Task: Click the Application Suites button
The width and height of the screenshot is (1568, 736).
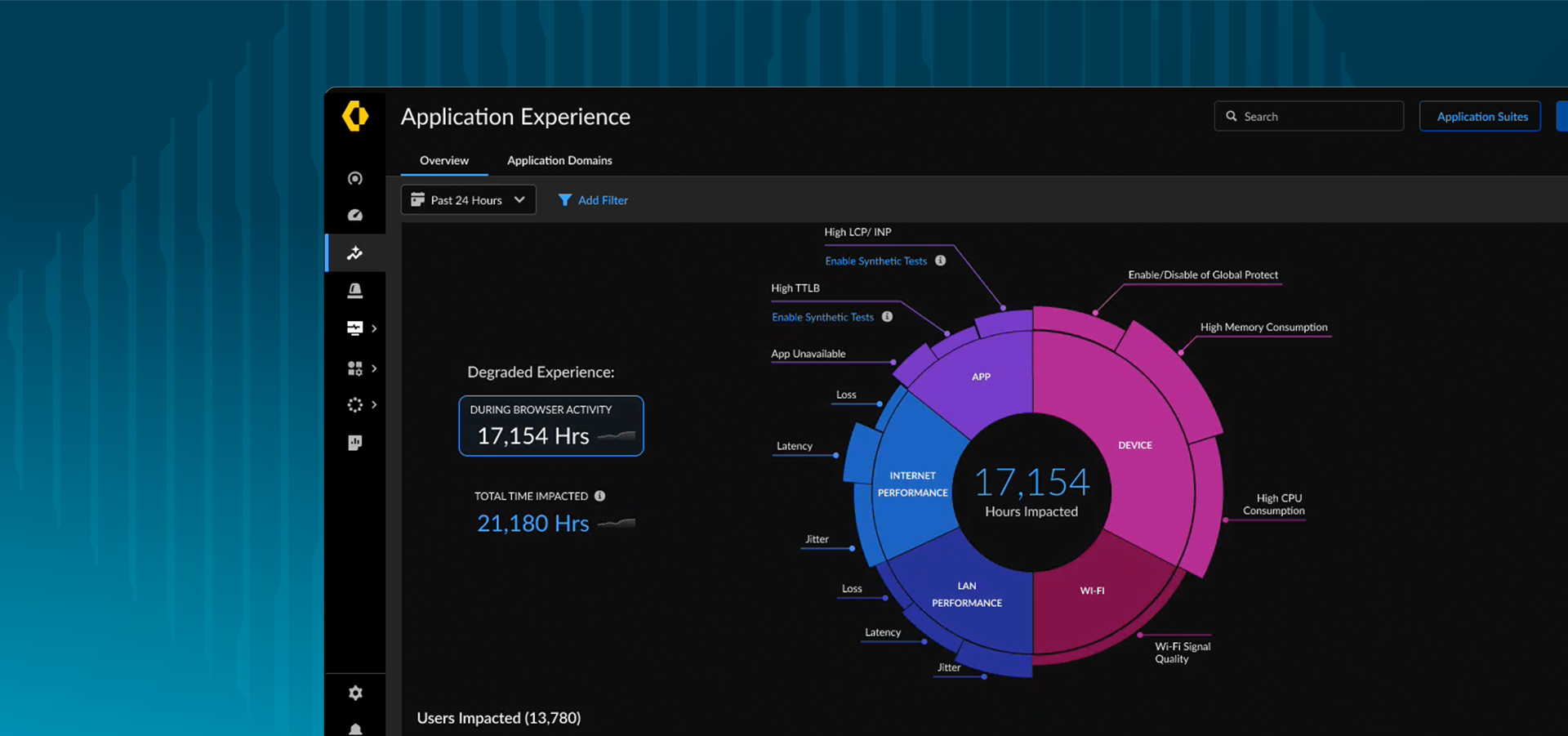Action: 1480,116
